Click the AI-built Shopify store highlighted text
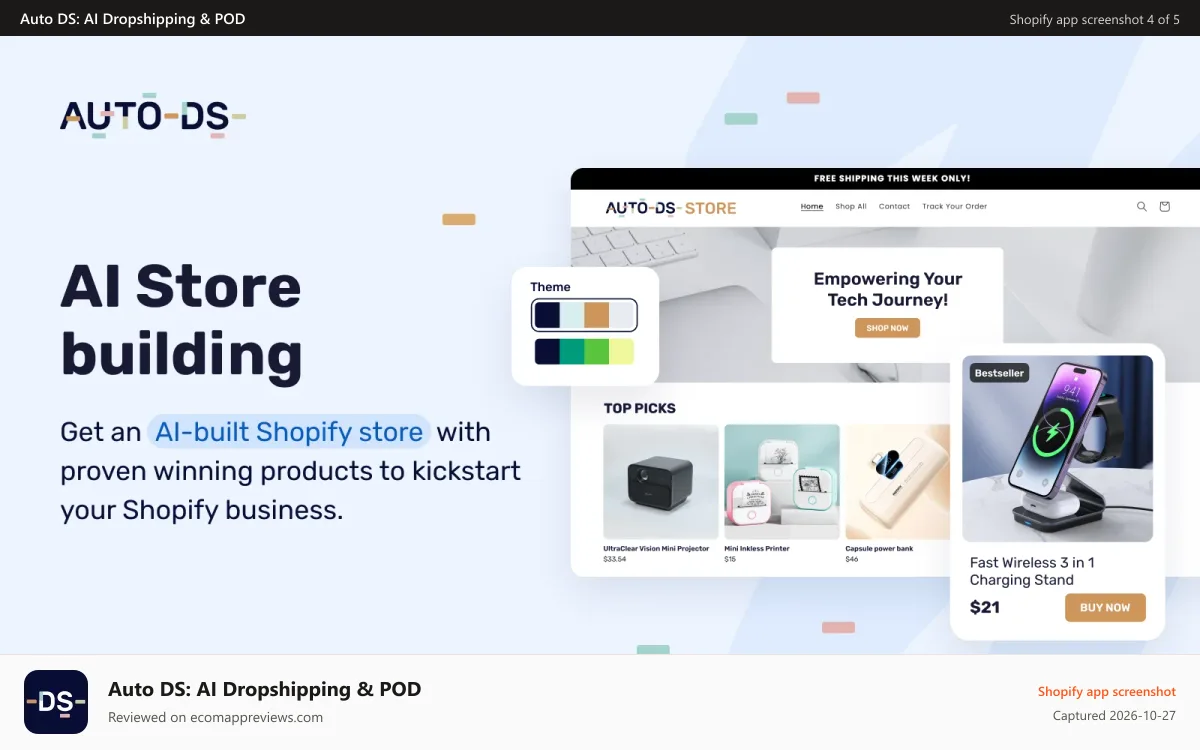This screenshot has width=1200, height=750. [x=289, y=432]
